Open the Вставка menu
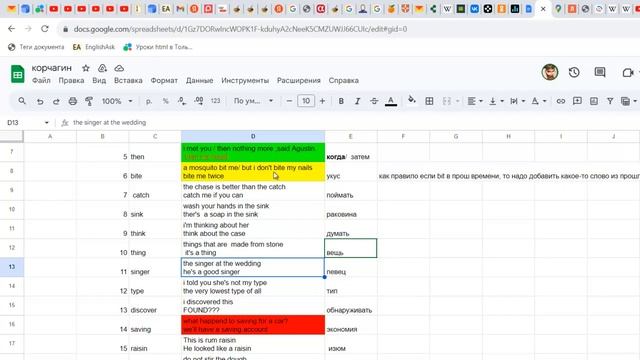This screenshot has width=640, height=360. click(x=128, y=80)
